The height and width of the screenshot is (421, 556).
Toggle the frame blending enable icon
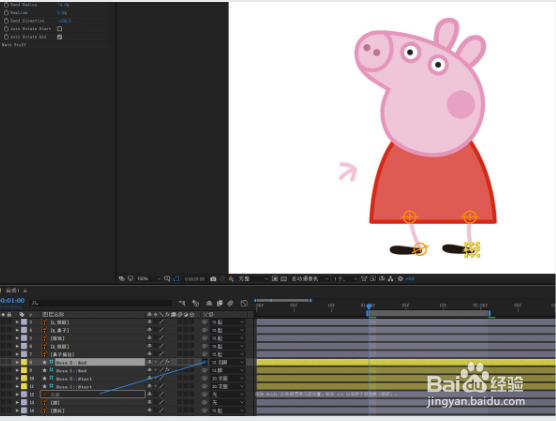click(x=220, y=303)
